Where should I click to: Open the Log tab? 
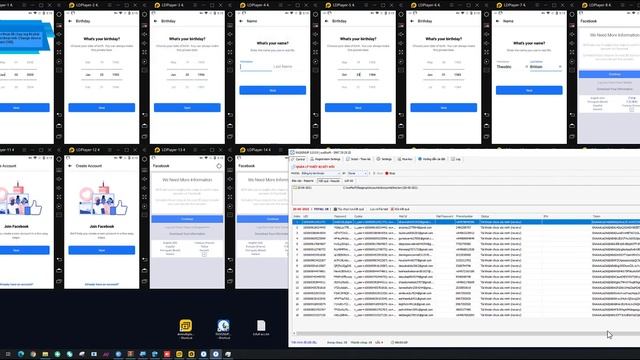(x=456, y=159)
